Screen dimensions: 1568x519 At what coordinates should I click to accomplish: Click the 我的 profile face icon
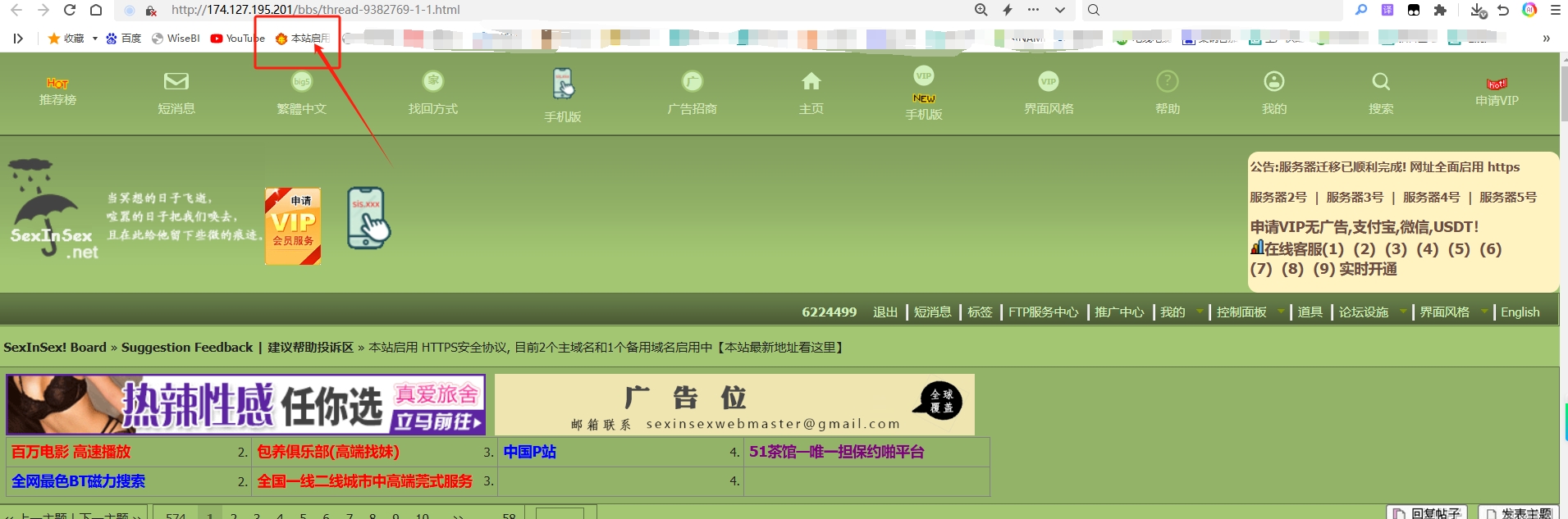[x=1273, y=82]
